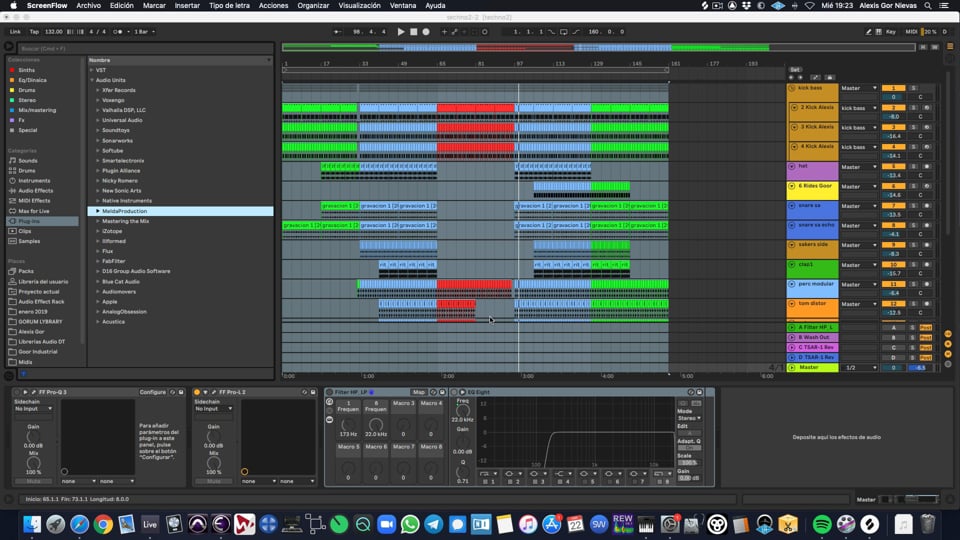The height and width of the screenshot is (540, 960).
Task: Open the Samples category
Action: click(x=29, y=241)
